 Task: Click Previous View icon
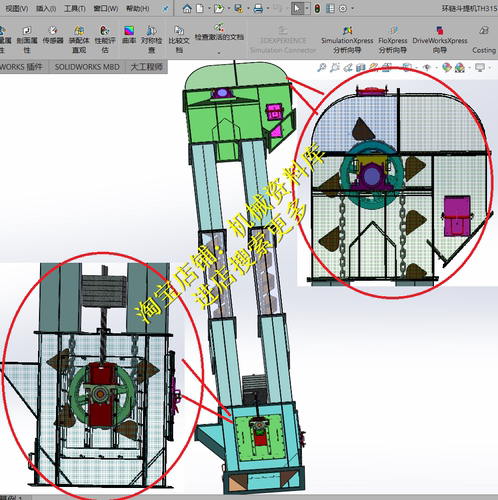tap(348, 68)
